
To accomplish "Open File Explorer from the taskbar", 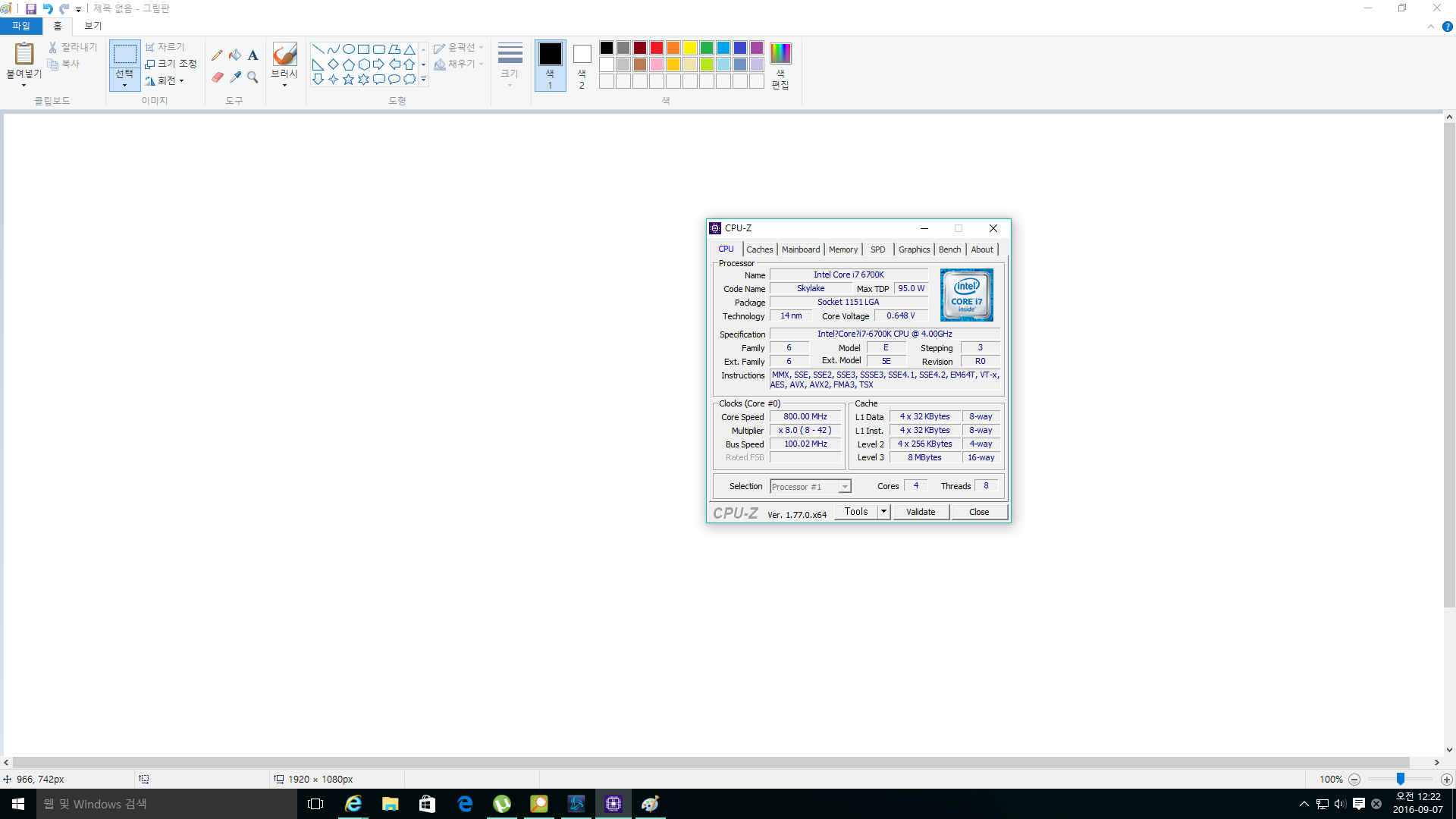I will (391, 804).
